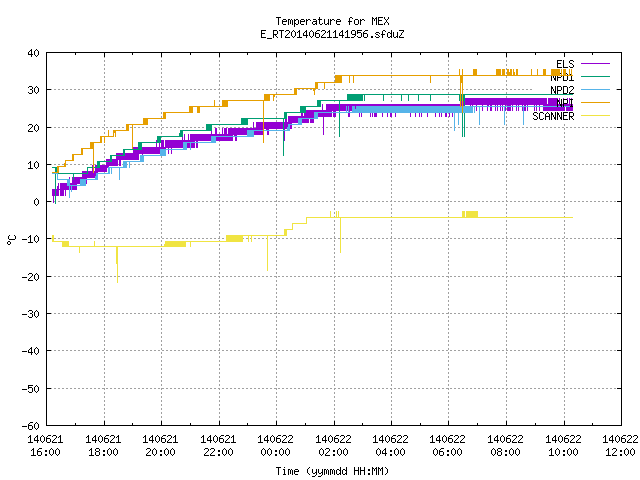The image size is (640, 480).
Task: Click the blue NPD2 legend line sample
Action: (595, 89)
